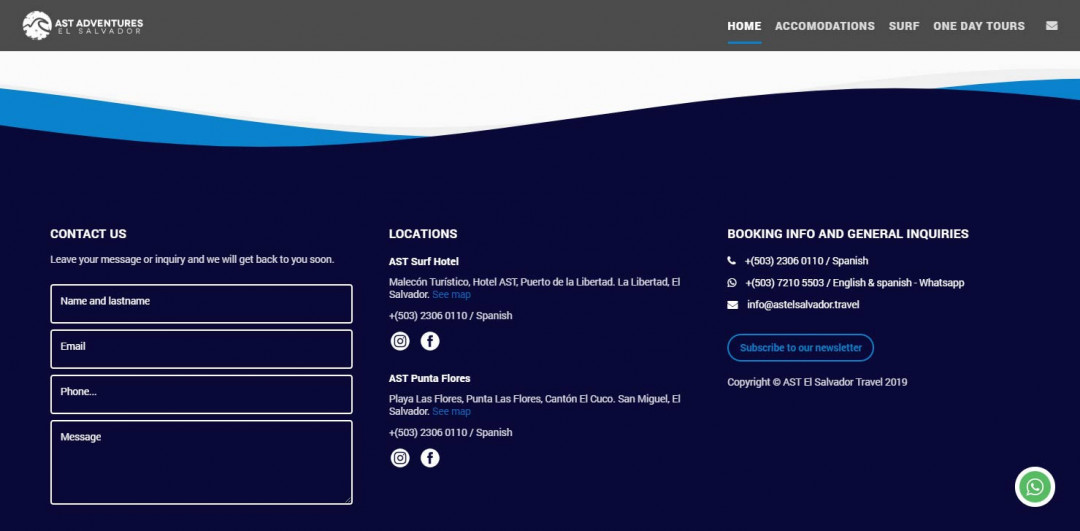This screenshot has height=531, width=1080.
Task: Click See map link for AST Surf Hotel
Action: (x=451, y=294)
